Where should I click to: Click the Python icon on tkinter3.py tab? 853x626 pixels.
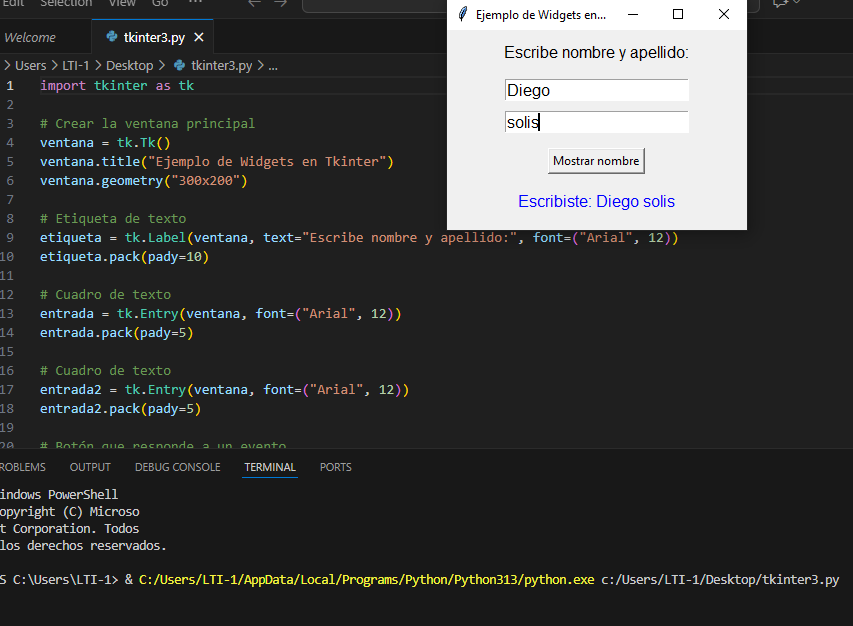point(111,38)
